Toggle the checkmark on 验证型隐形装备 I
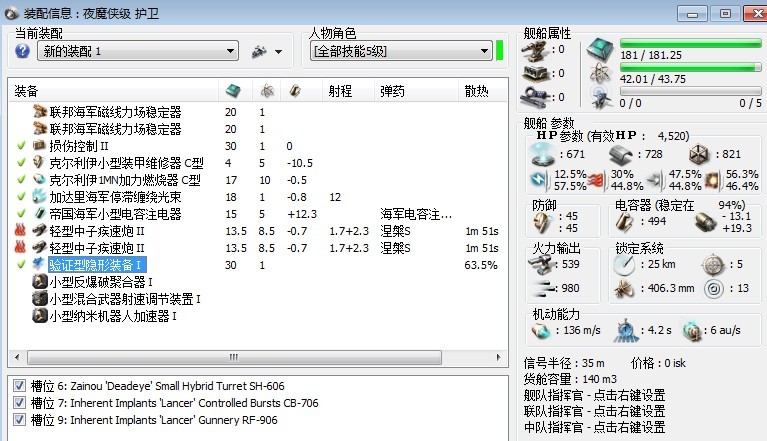Screen dimensions: 767x441 point(21,265)
